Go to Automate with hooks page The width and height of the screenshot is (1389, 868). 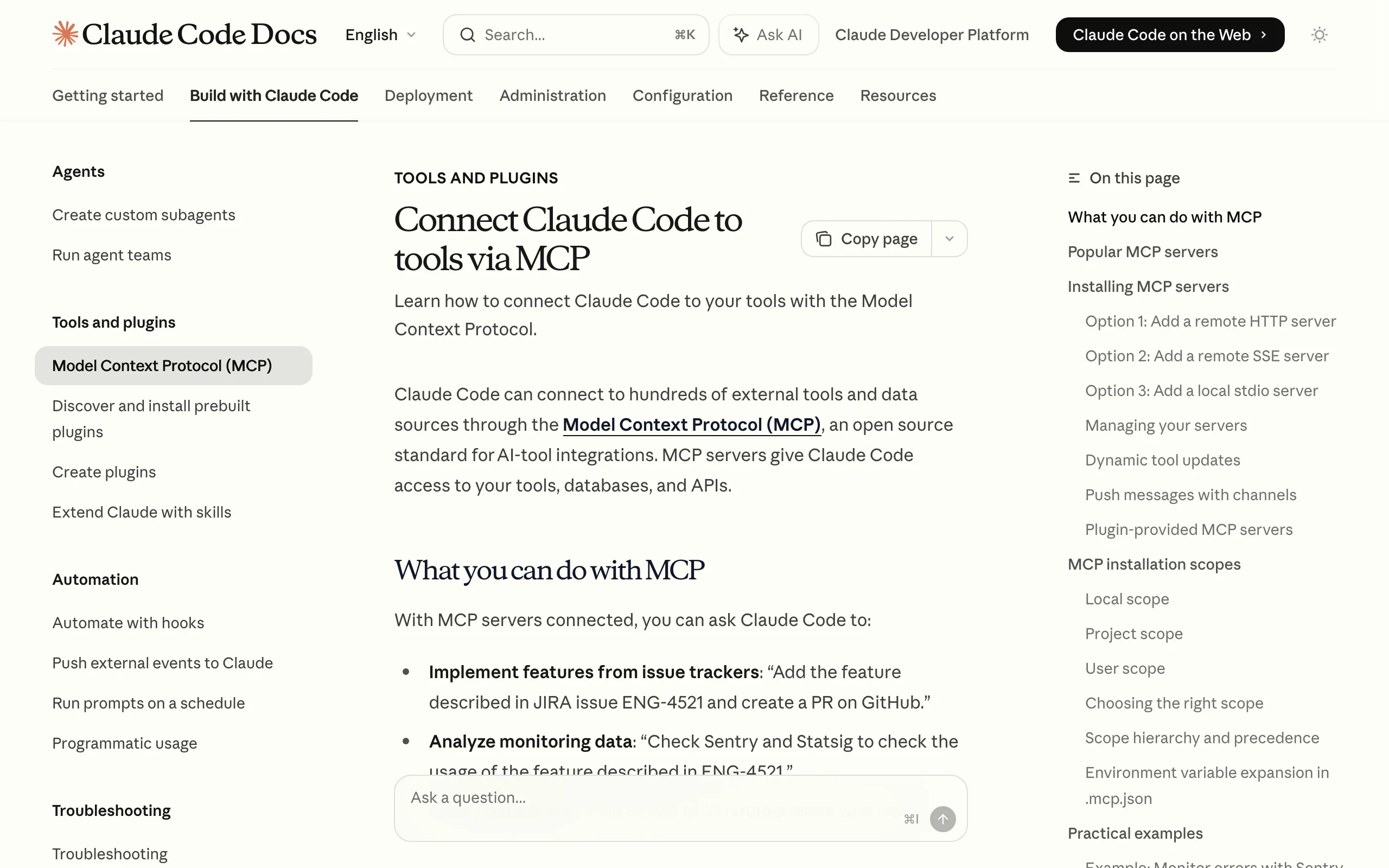[x=128, y=623]
